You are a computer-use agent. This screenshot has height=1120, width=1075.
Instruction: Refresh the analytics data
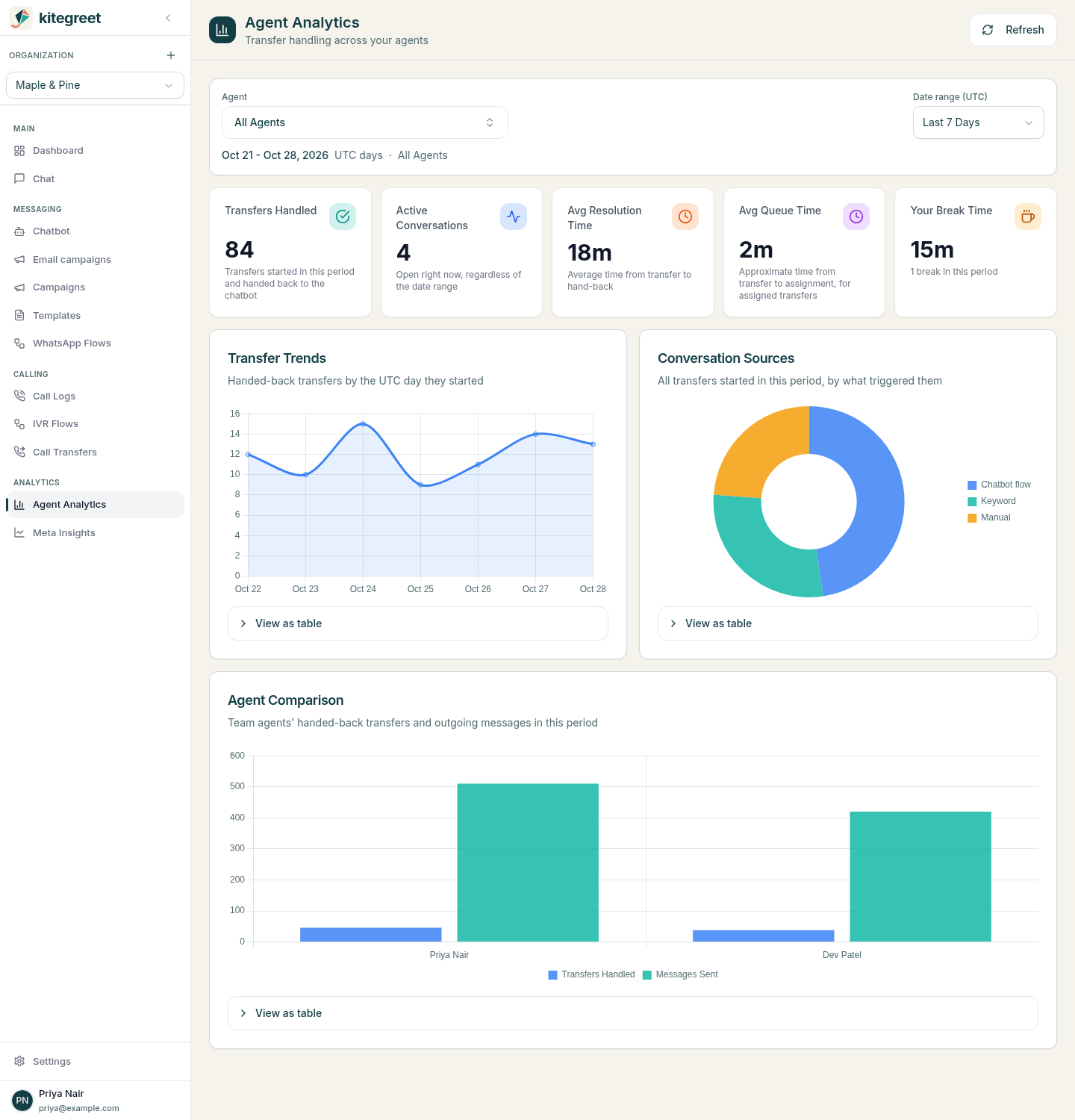pos(1013,30)
